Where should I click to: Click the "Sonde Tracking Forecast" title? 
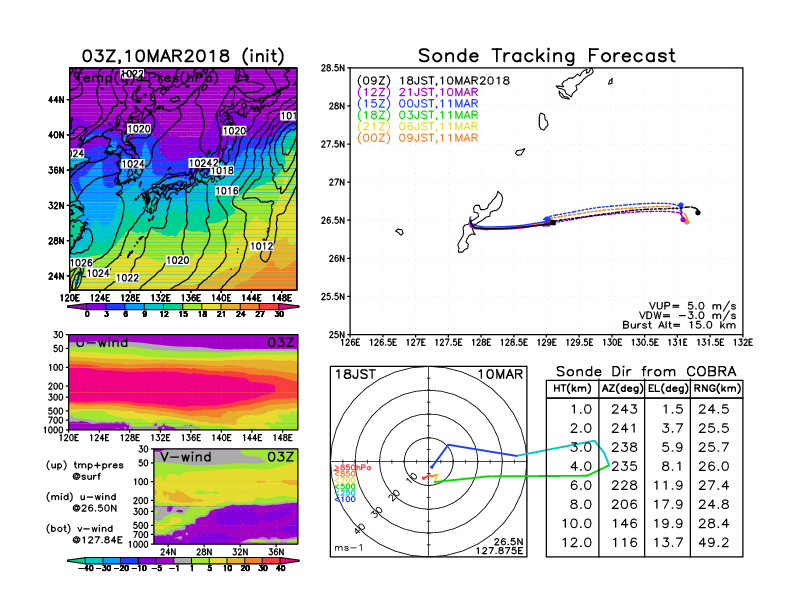(547, 56)
